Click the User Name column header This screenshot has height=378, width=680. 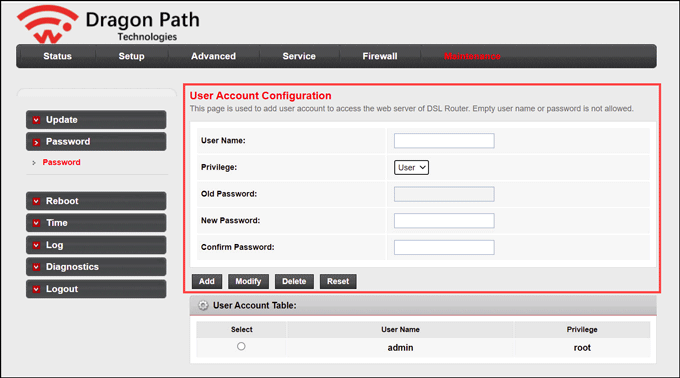point(400,329)
